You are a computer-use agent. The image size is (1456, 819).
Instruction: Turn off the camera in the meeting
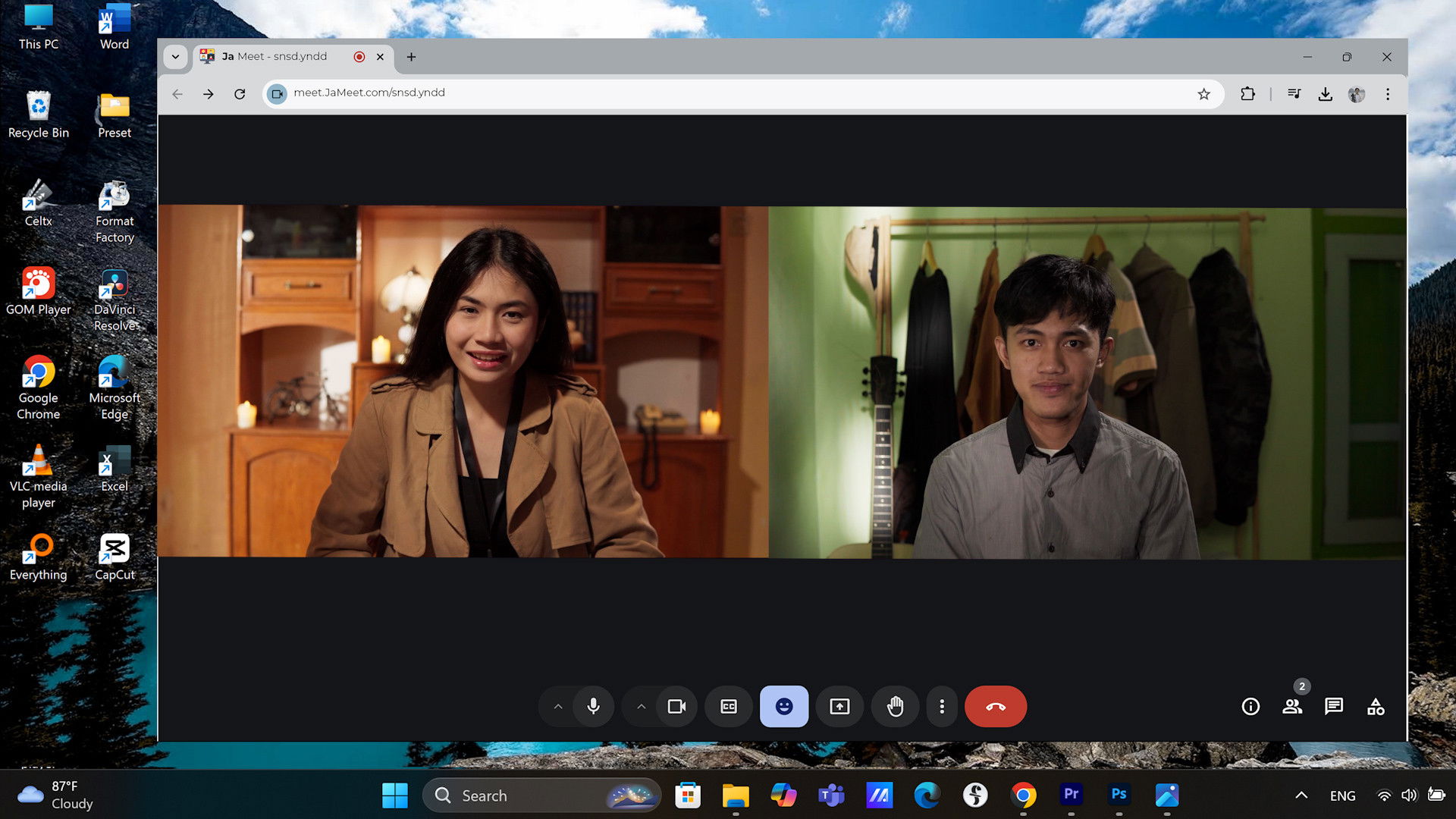676,706
